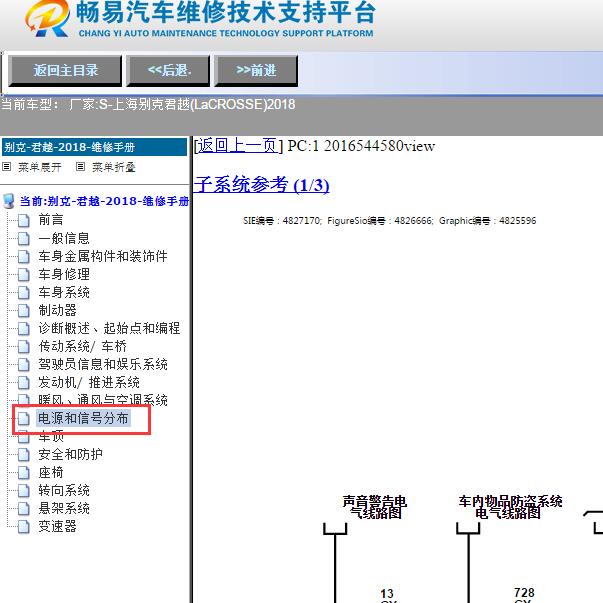Click the page icon next to 车身系统
Viewport: 603px width, 603px height.
(23, 293)
